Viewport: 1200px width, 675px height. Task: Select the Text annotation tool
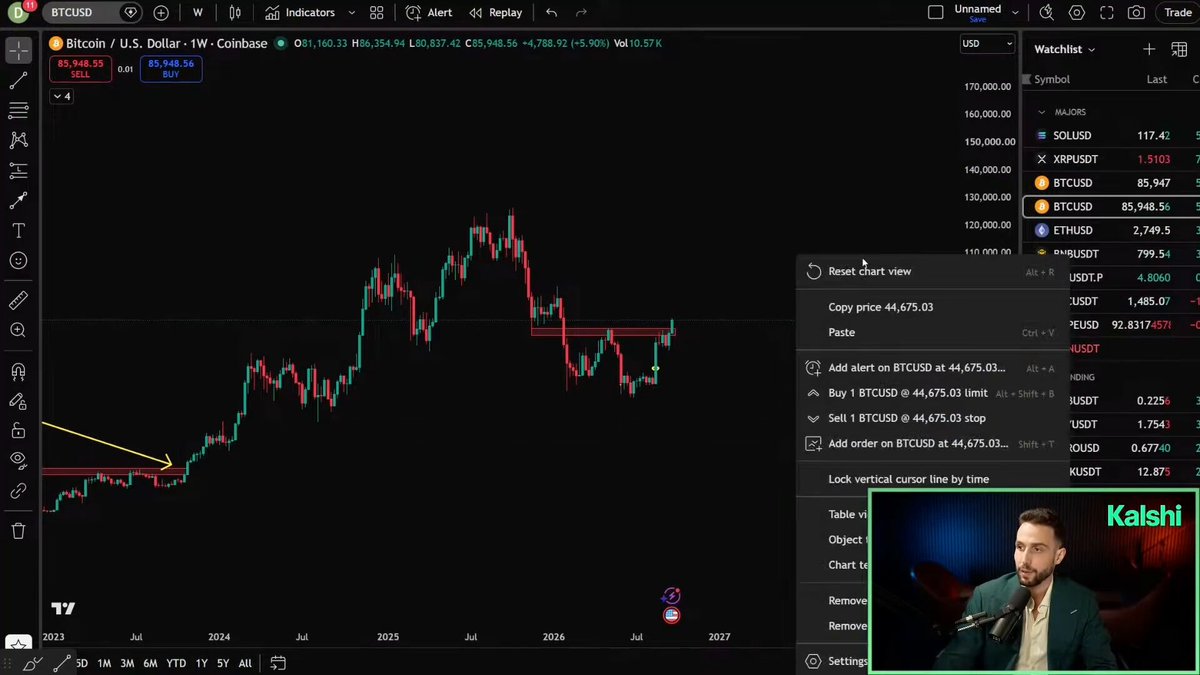18,231
